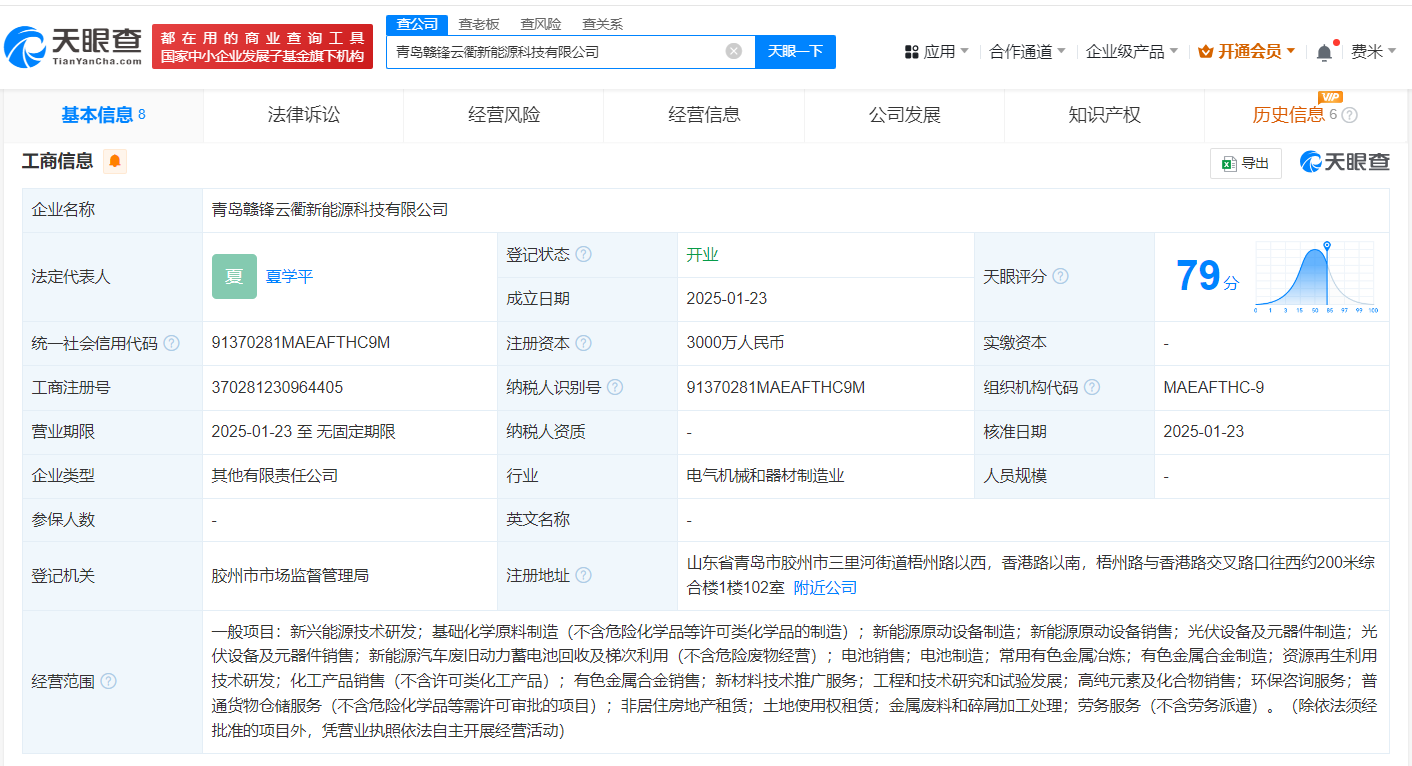This screenshot has width=1412, height=766.
Task: Click help icon next to 登记状态
Action: (583, 255)
